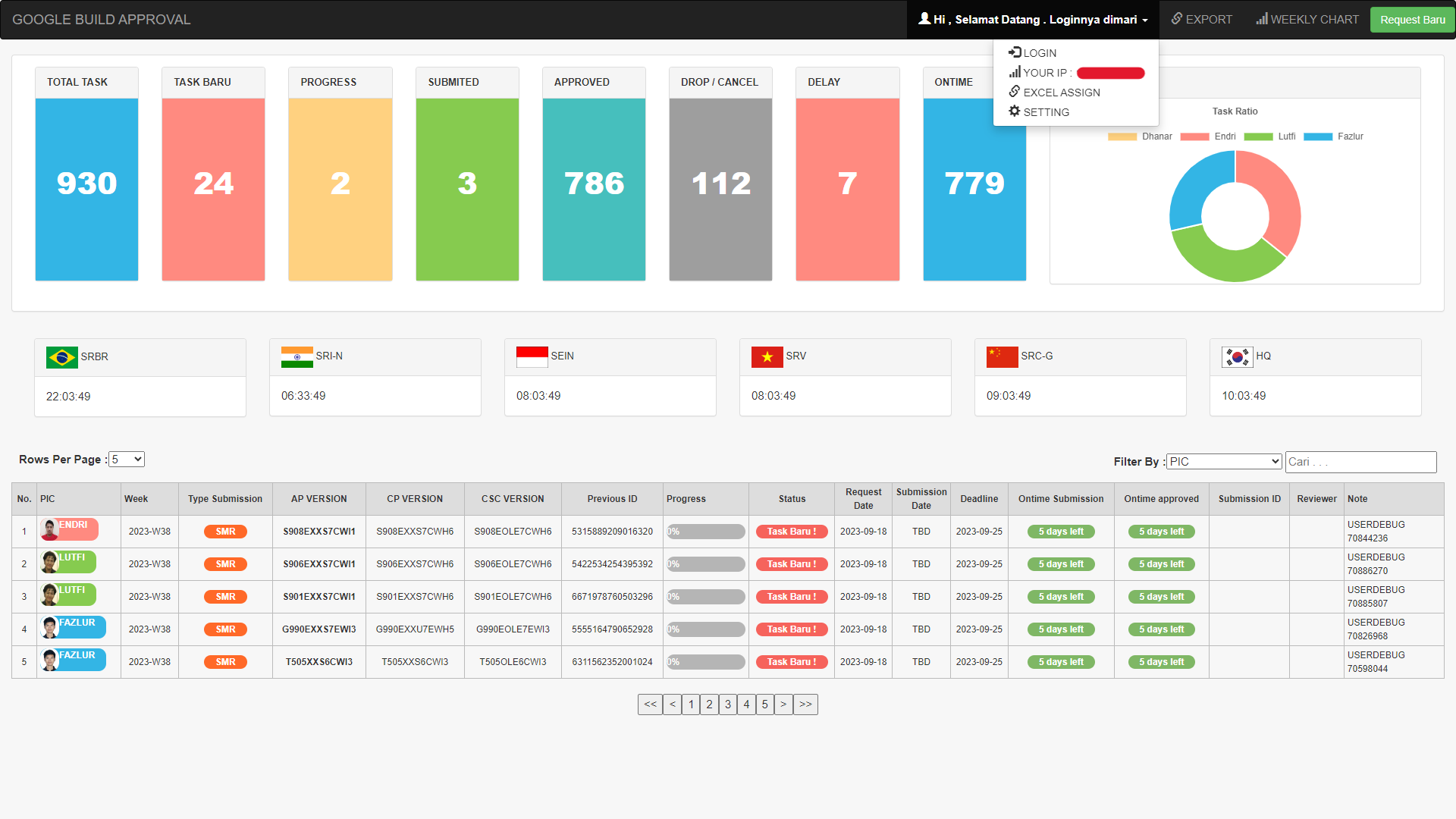The image size is (1456, 819).
Task: Click the bar icon next to YOUR IP
Action: click(x=1015, y=72)
